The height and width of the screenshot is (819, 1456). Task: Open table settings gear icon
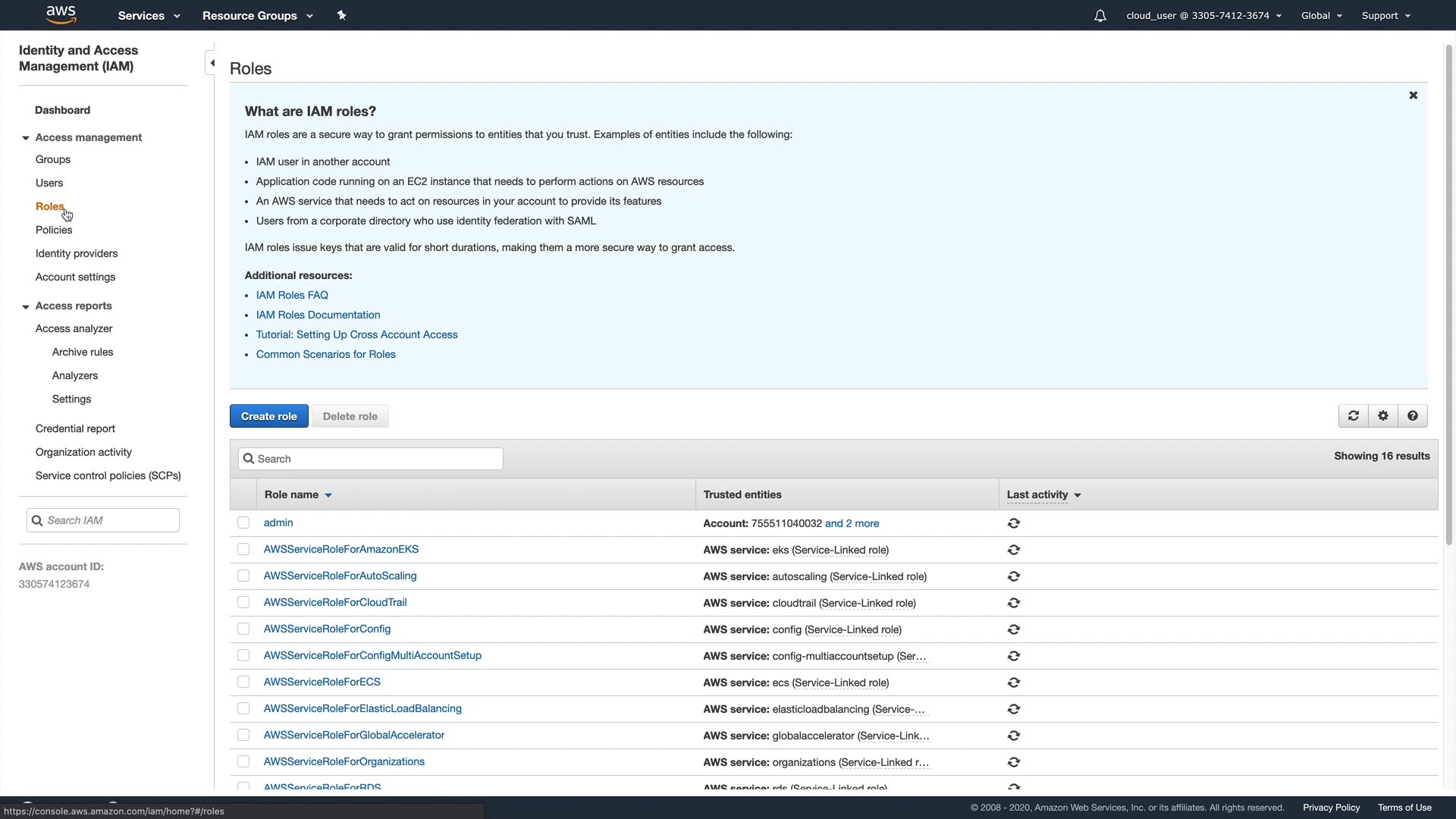click(1382, 416)
